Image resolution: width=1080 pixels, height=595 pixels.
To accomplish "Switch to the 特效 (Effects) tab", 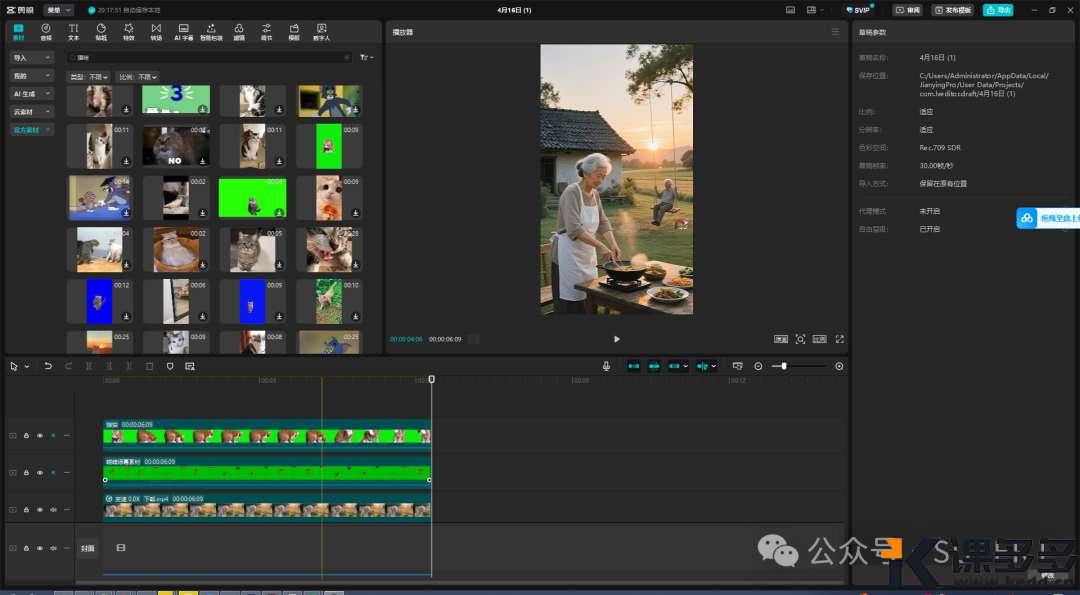I will click(128, 32).
